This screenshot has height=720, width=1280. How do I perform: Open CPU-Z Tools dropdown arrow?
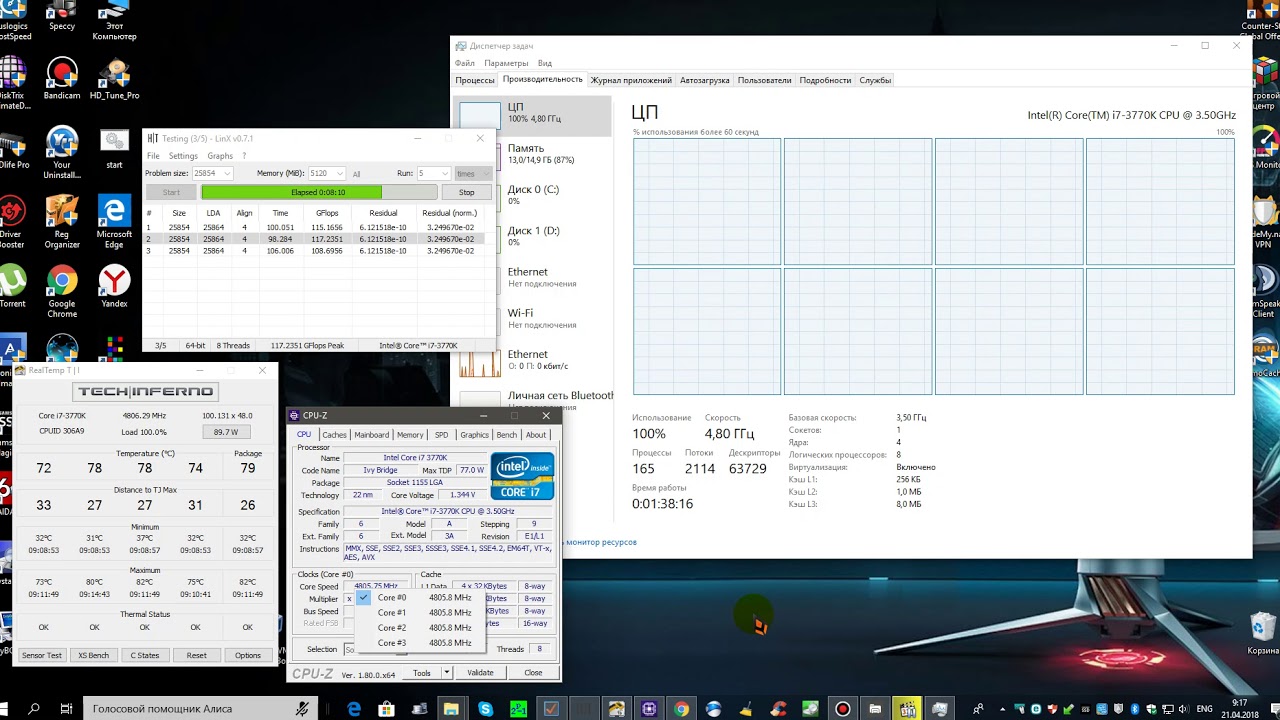click(447, 673)
